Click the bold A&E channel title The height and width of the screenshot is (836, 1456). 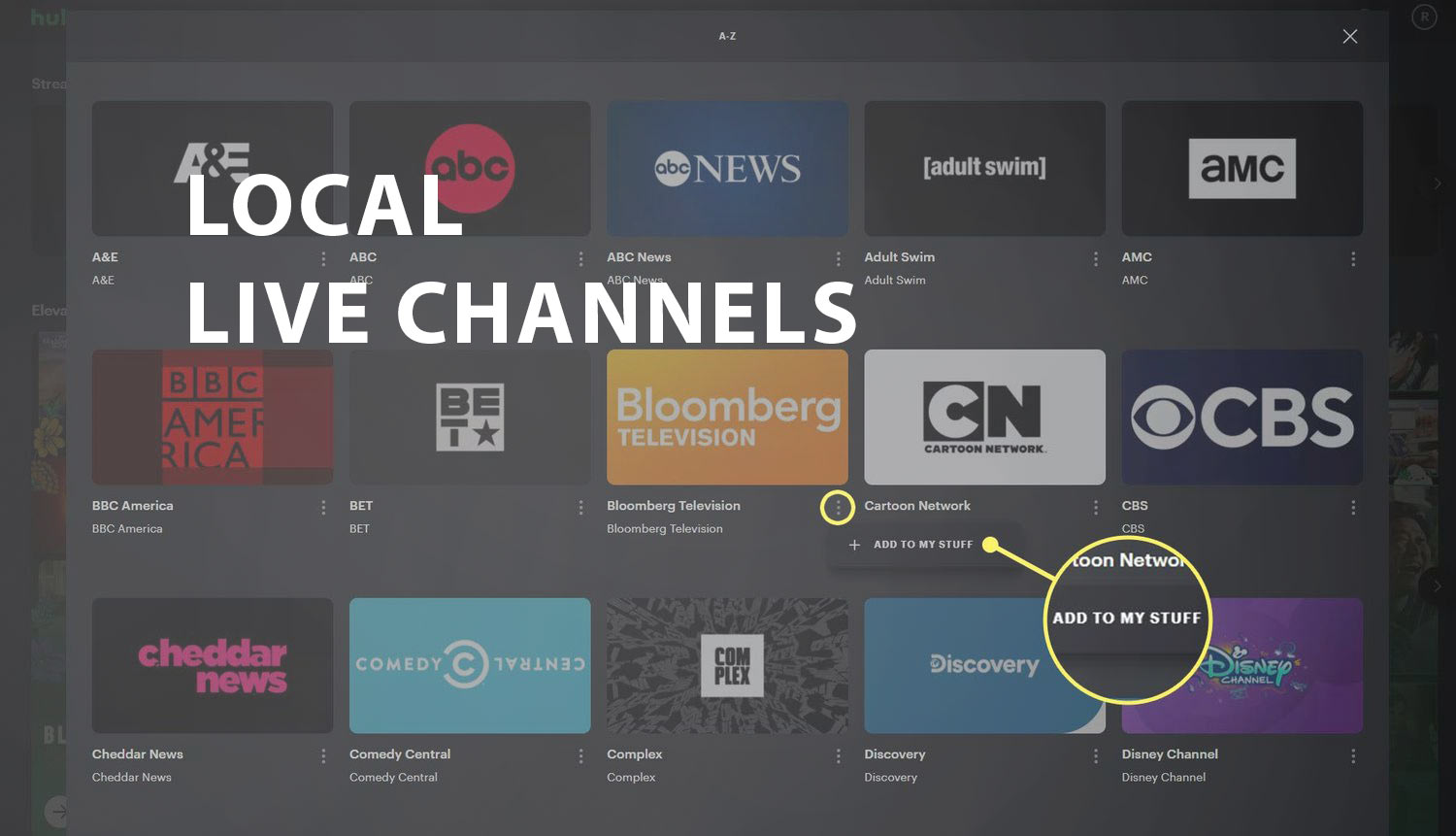[x=105, y=257]
